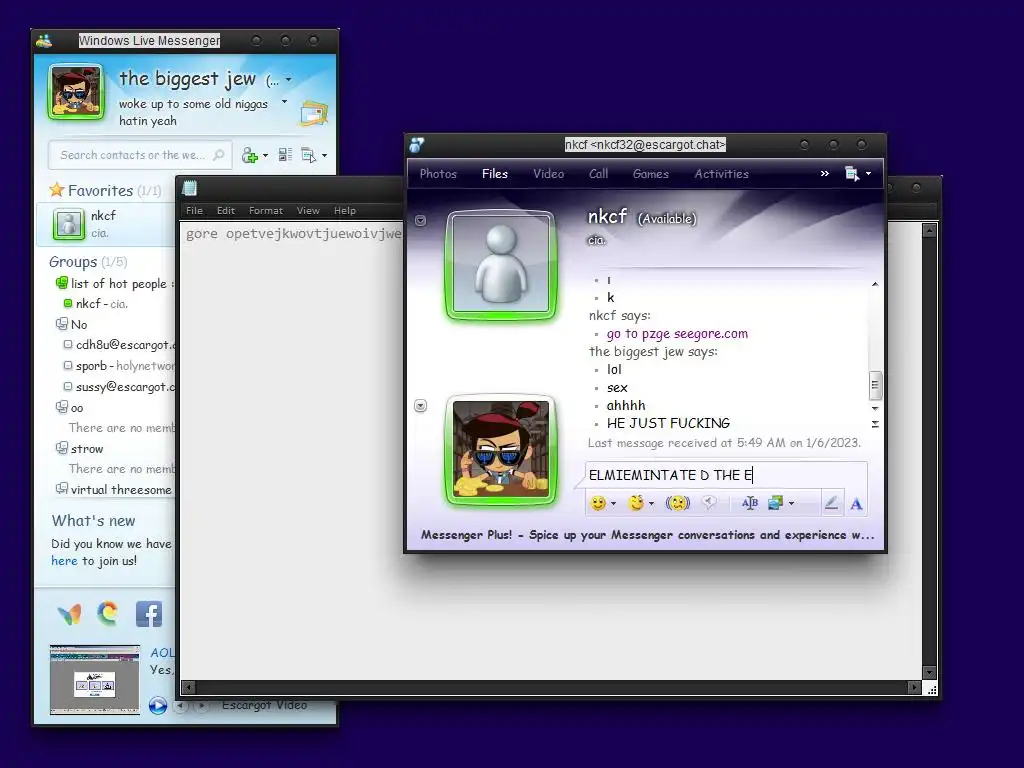Open Notepad's Format menu
Image resolution: width=1024 pixels, height=768 pixels.
pyautogui.click(x=266, y=210)
